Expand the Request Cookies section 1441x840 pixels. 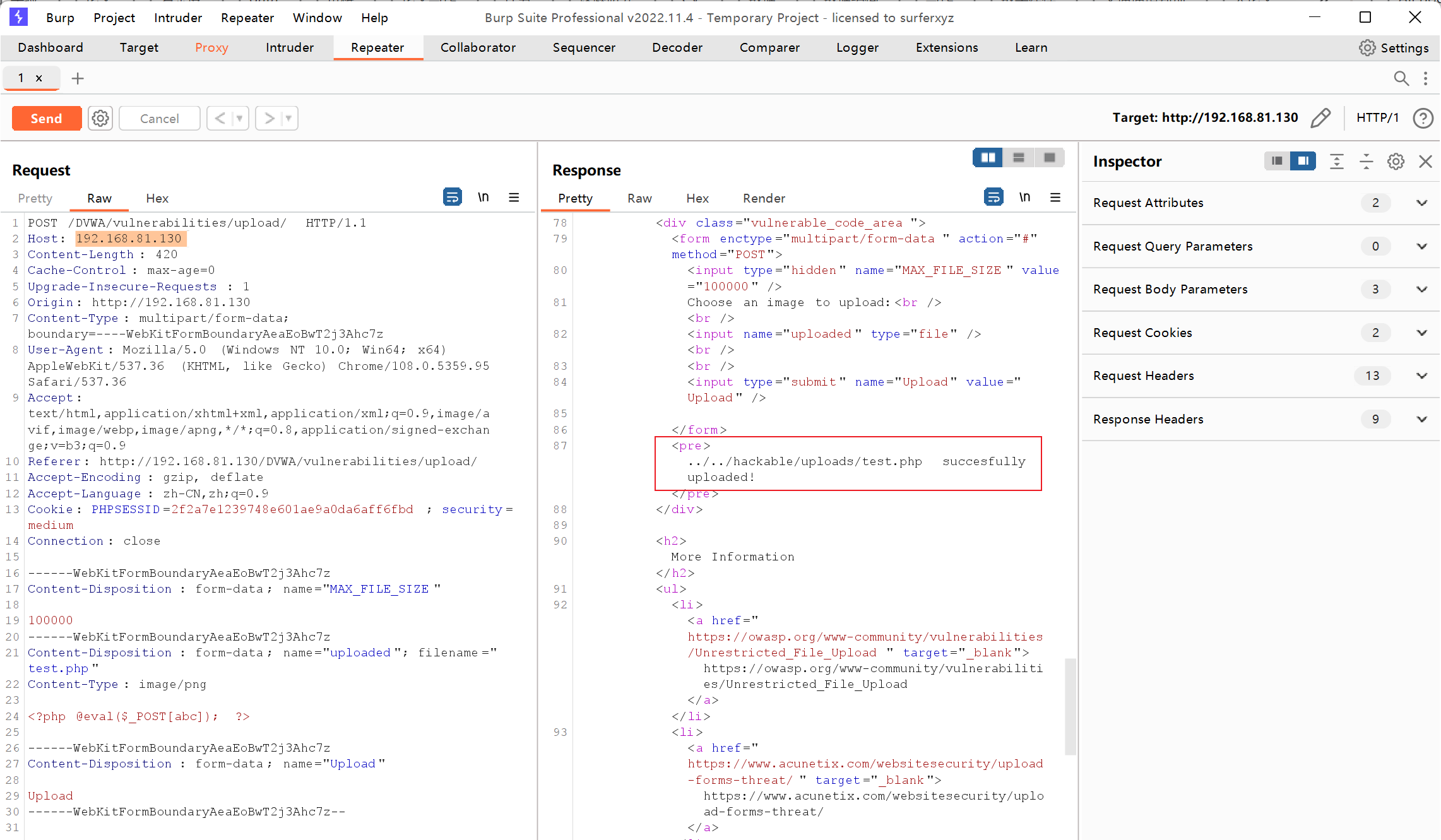(x=1421, y=333)
